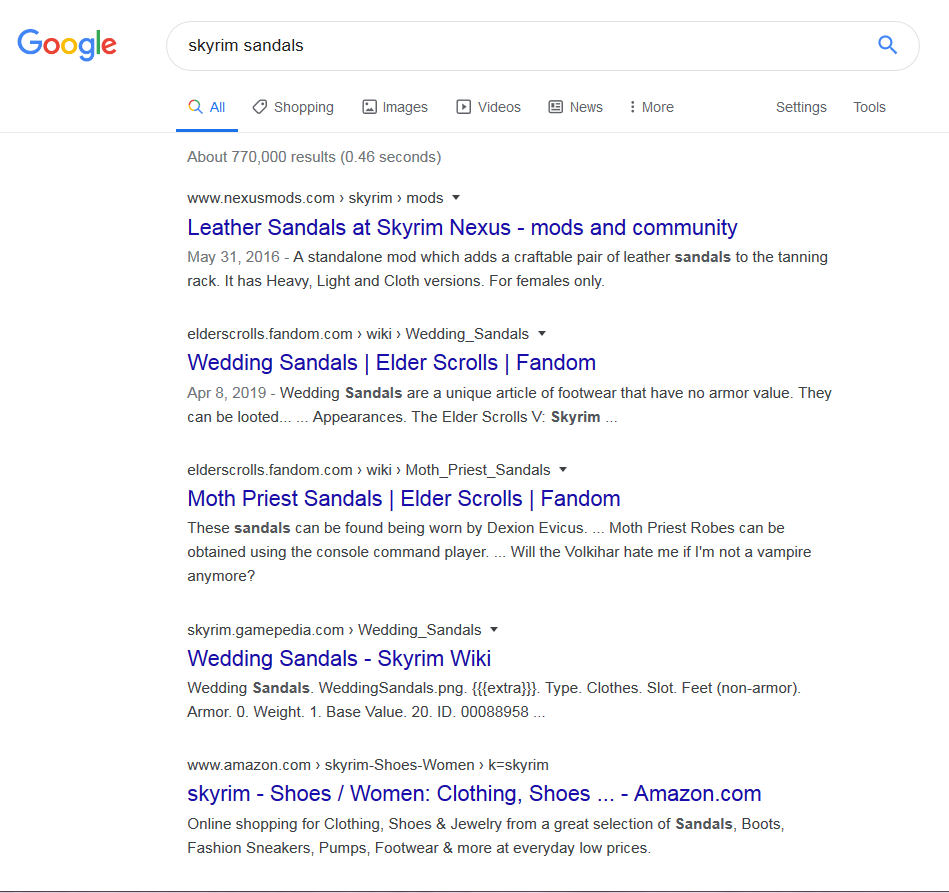Click the elderscrolls.fandom.com Moth_Priest_Sandals breadcrumb

click(369, 470)
